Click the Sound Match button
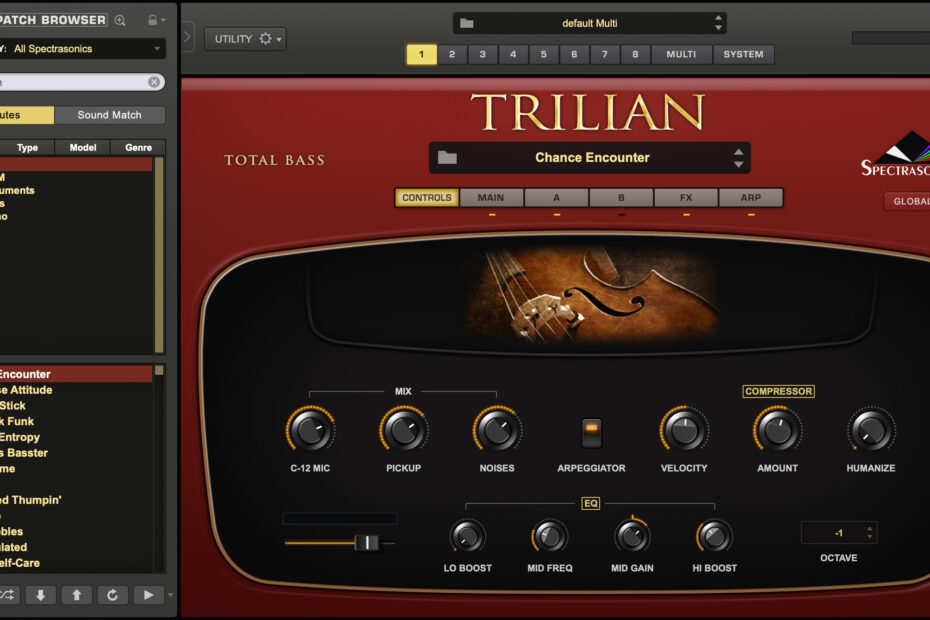 click(x=110, y=115)
